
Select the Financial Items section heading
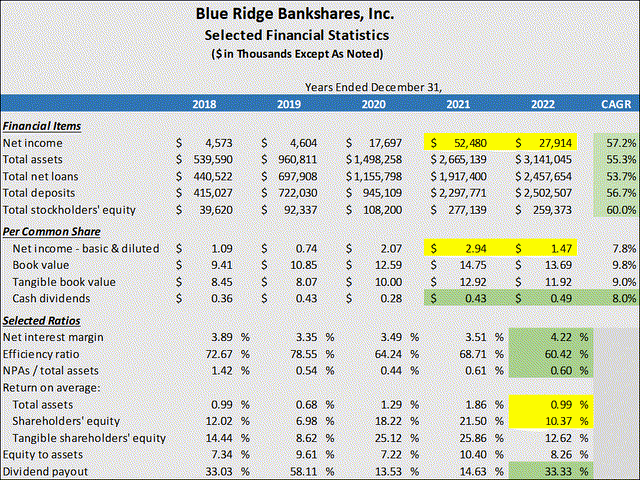click(42, 126)
